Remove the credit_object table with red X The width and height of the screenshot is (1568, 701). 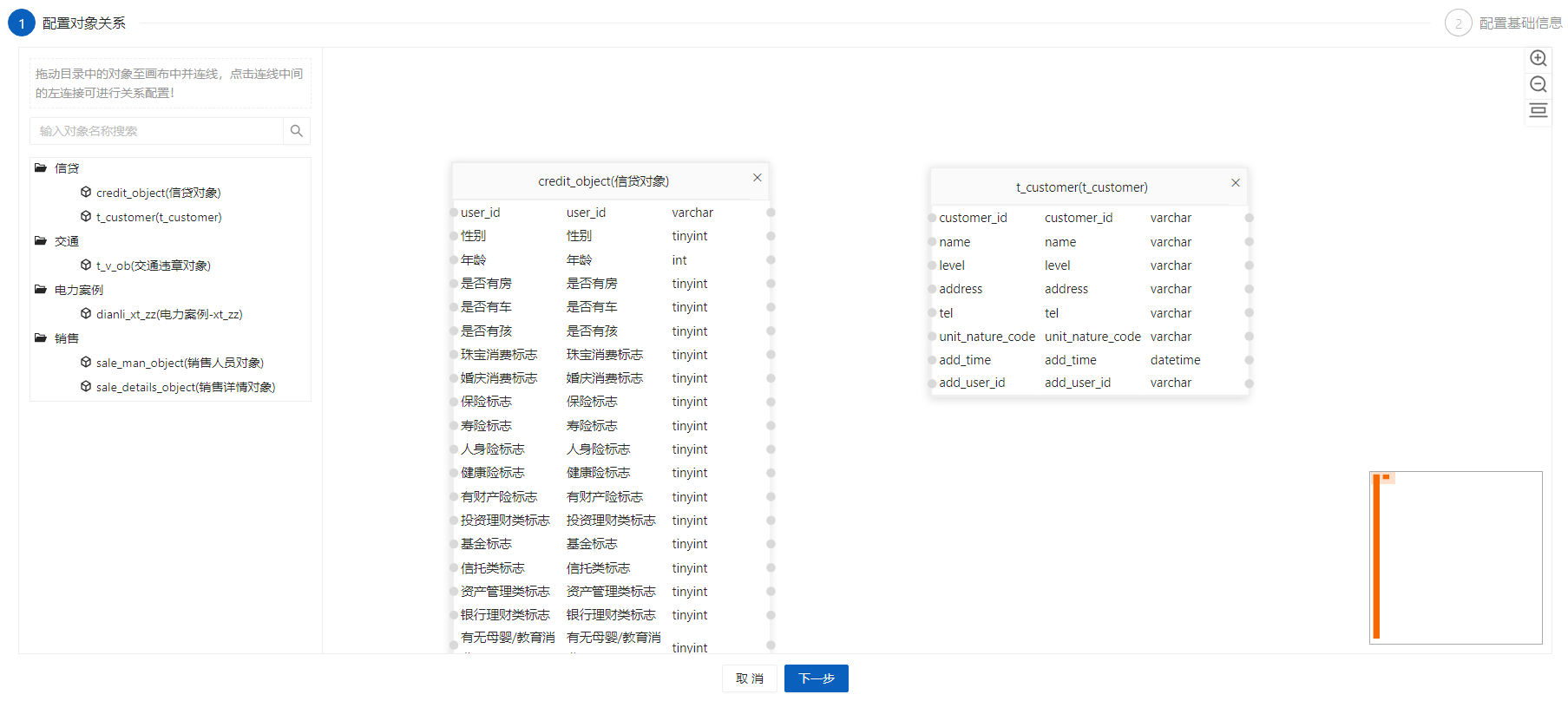[757, 178]
